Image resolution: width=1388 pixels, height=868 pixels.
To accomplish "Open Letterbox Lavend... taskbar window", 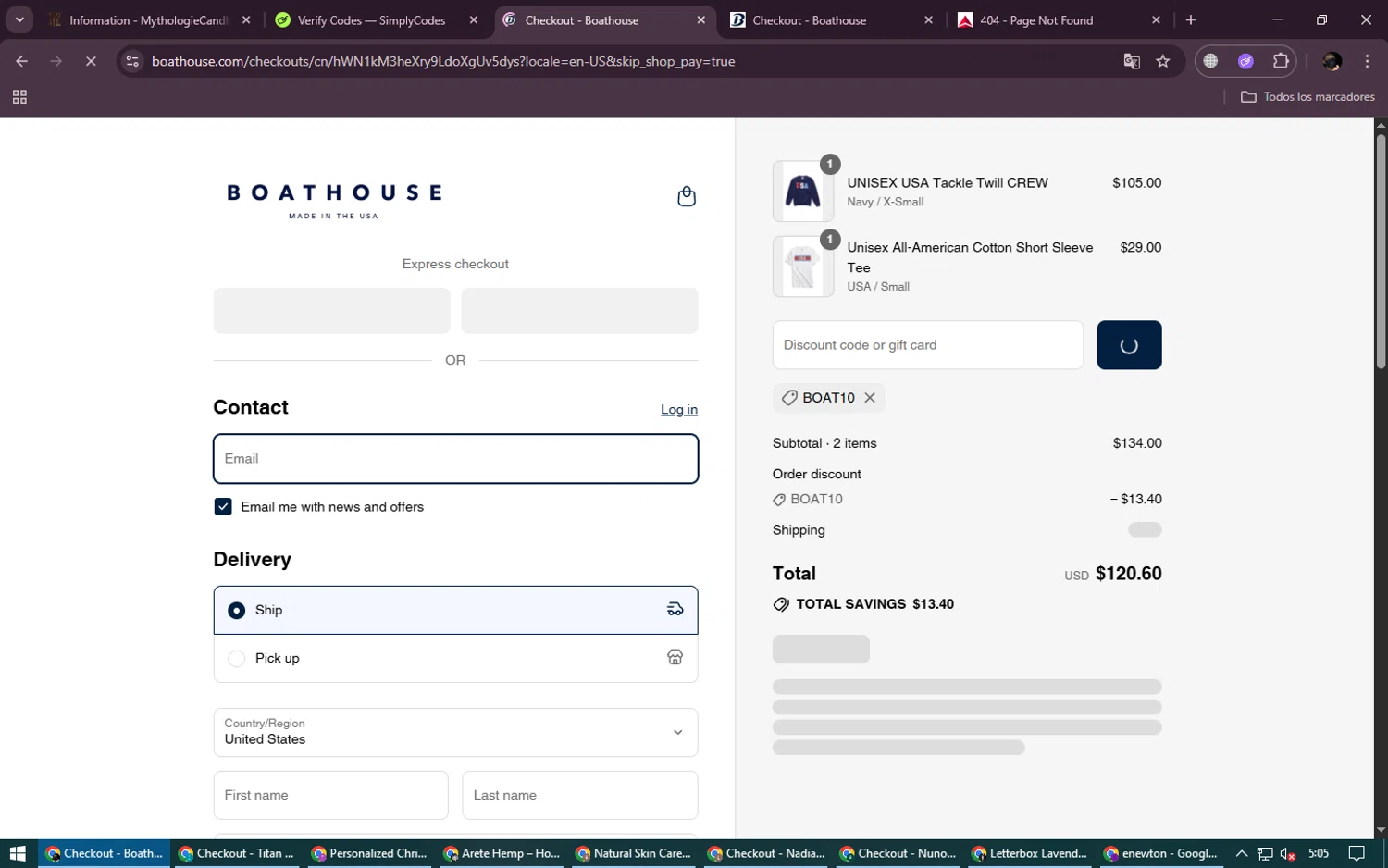I will click(x=1030, y=853).
